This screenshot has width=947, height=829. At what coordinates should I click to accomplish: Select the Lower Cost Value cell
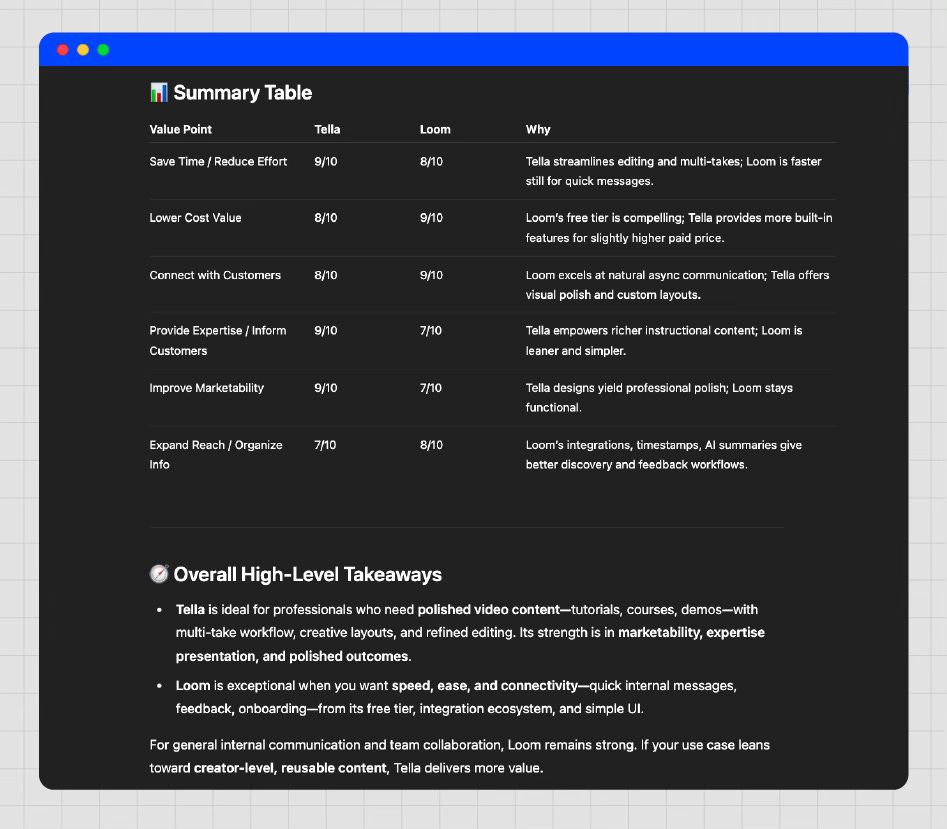point(195,217)
